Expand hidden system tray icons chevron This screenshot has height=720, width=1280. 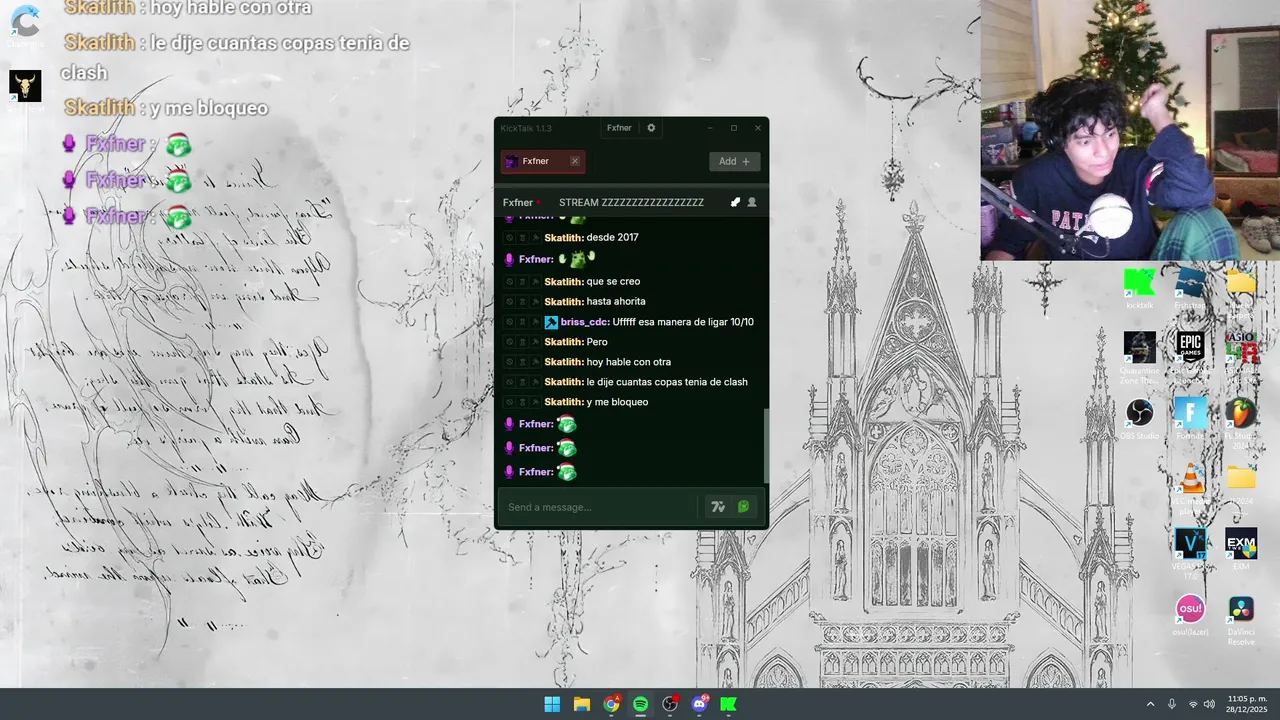[x=1150, y=704]
